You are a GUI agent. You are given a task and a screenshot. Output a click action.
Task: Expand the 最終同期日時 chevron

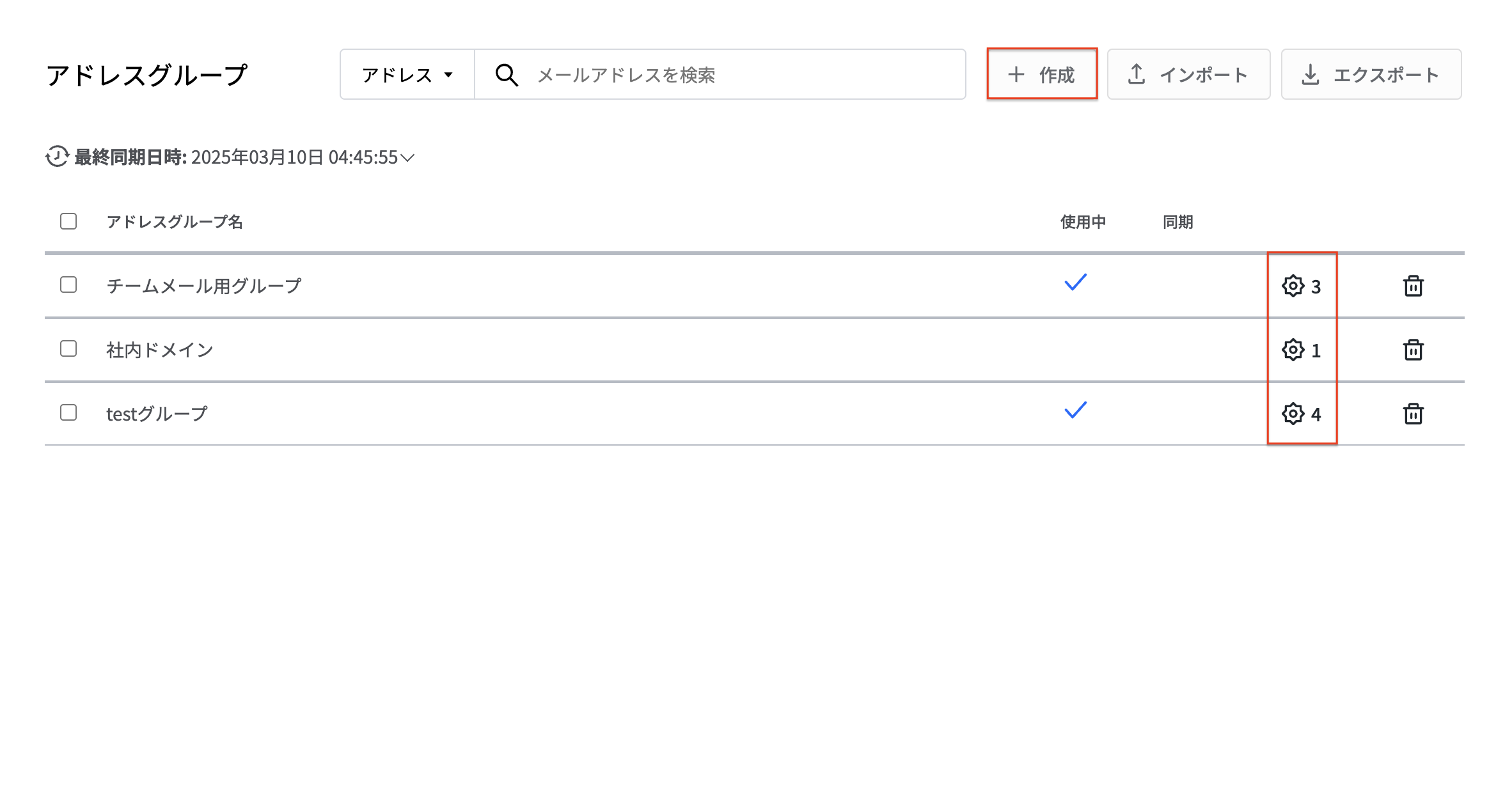407,157
